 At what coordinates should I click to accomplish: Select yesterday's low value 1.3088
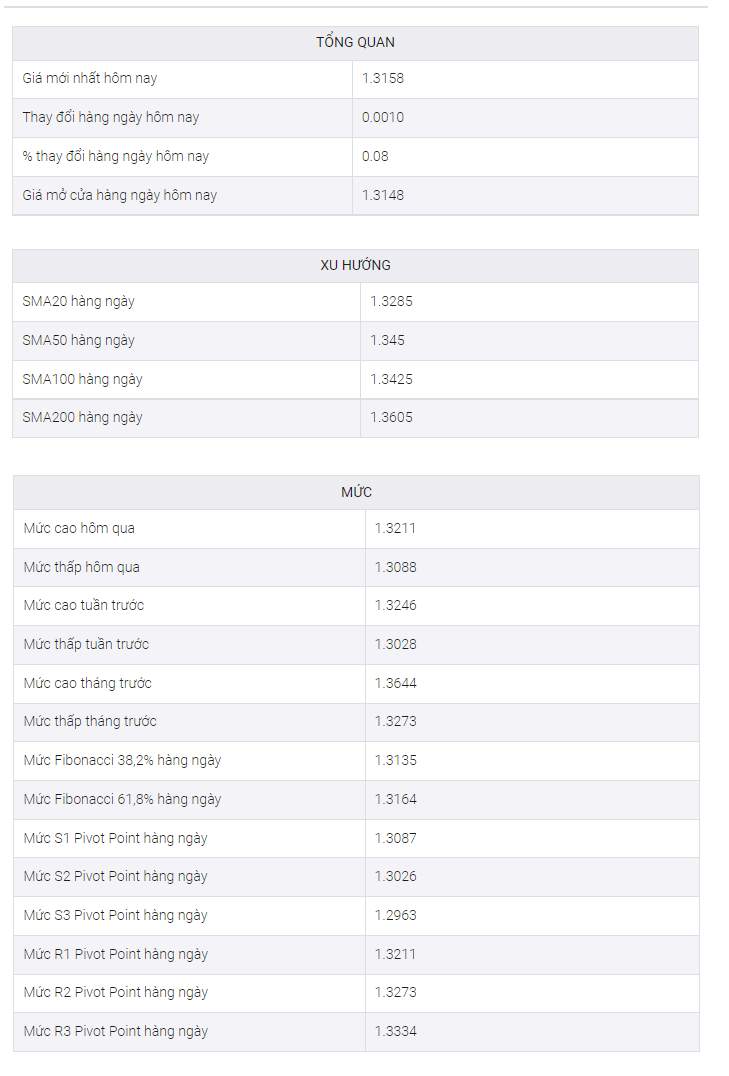[x=395, y=568]
